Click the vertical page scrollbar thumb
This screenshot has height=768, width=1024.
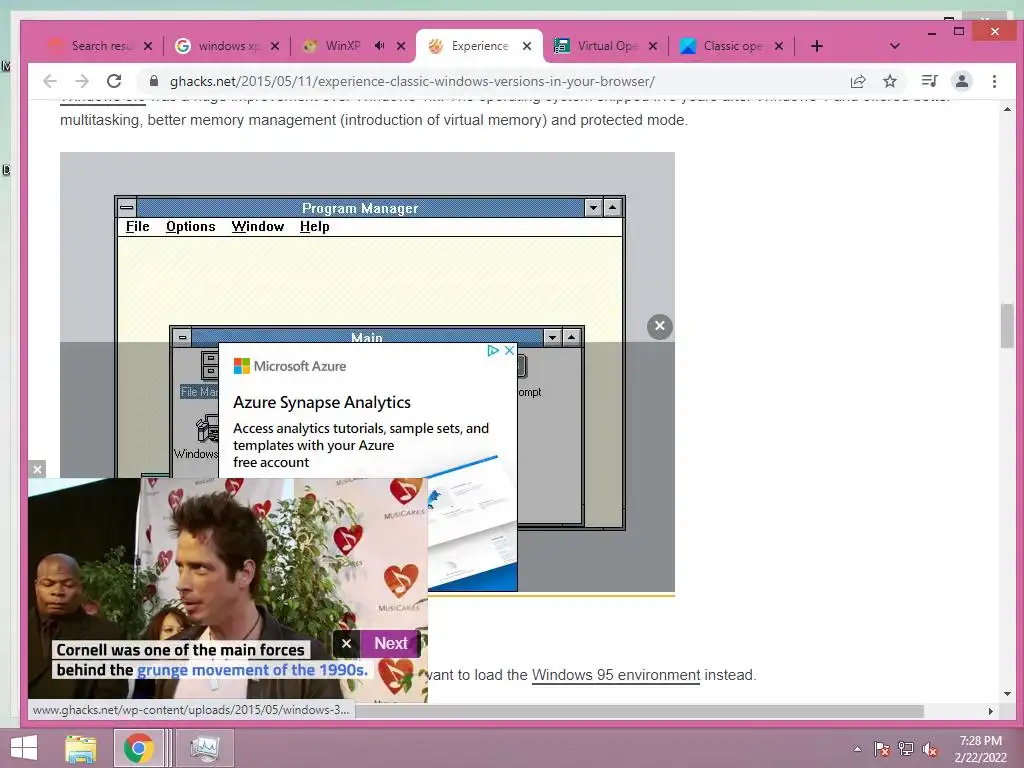(1007, 326)
